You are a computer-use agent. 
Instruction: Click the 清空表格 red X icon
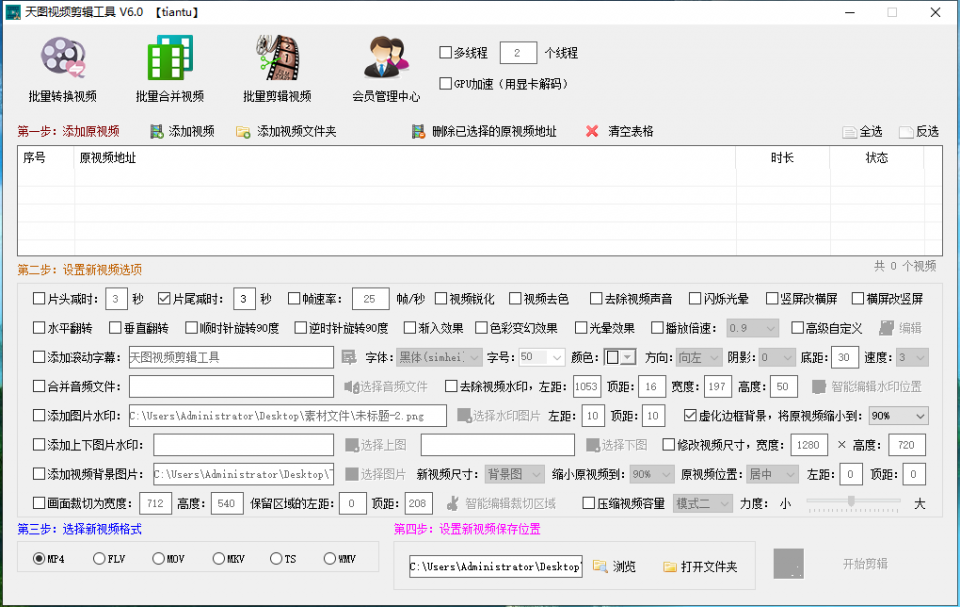tap(594, 130)
